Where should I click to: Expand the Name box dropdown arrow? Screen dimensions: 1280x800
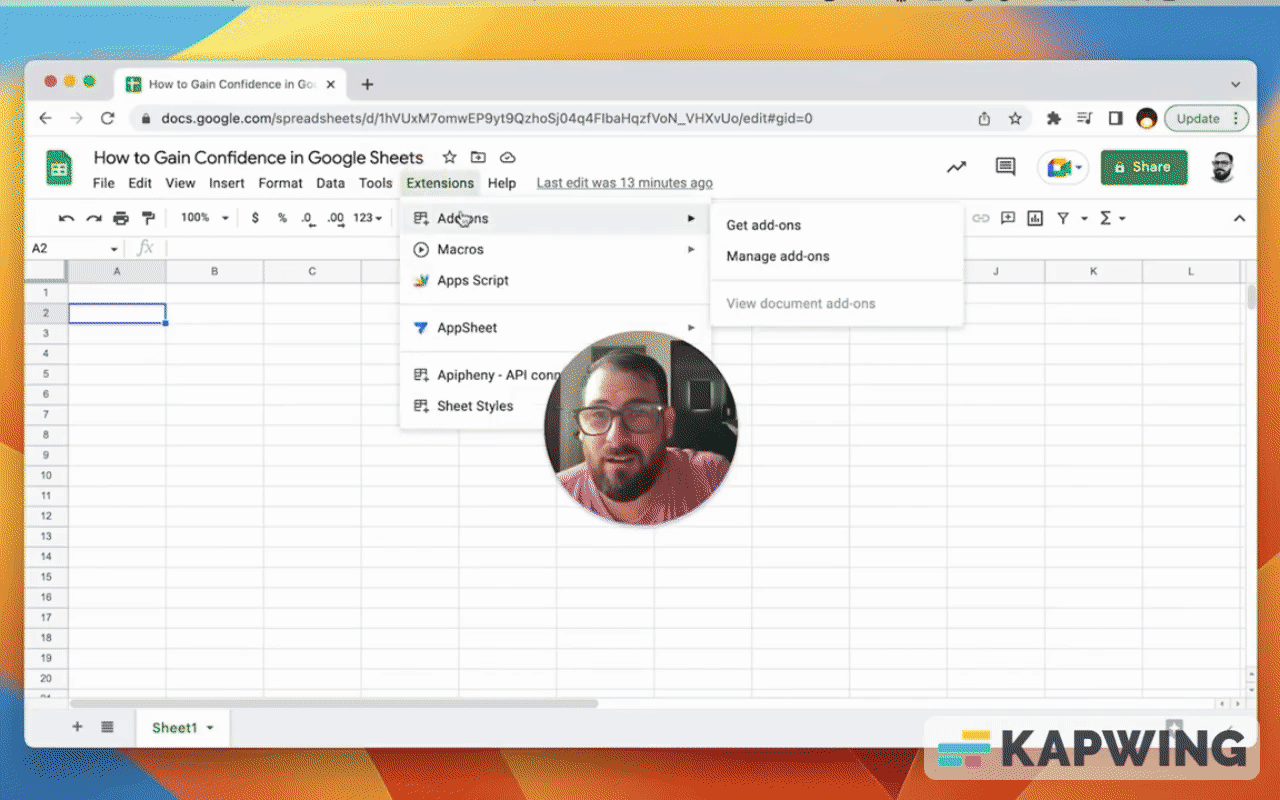pyautogui.click(x=114, y=249)
